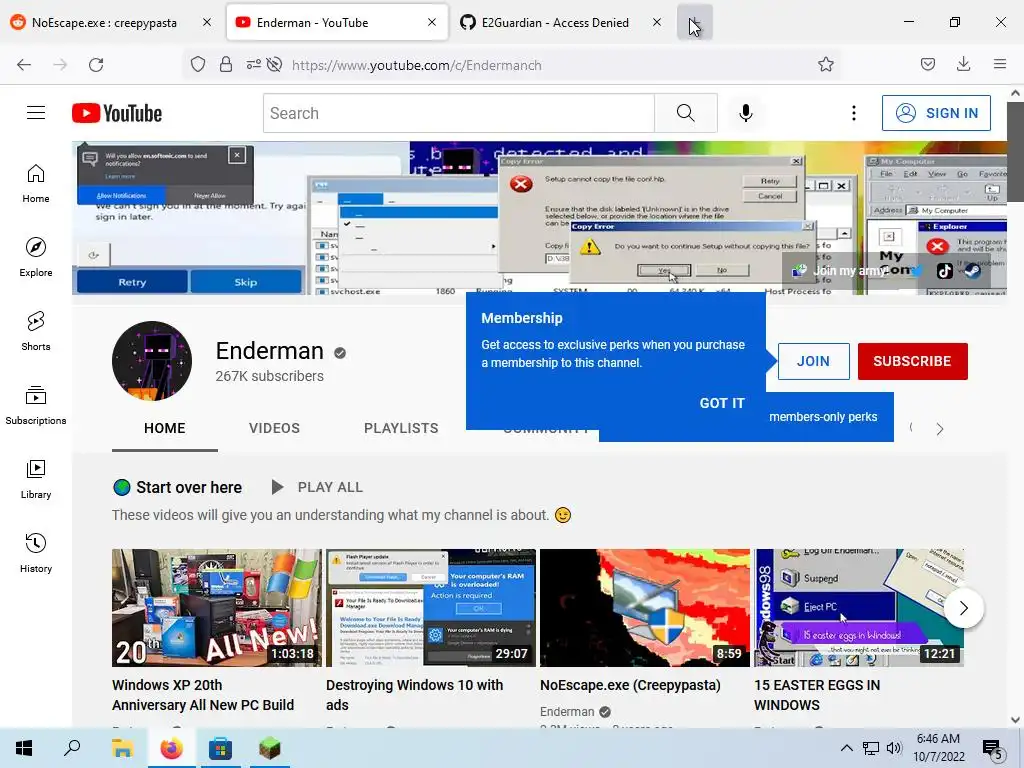Open Minecraft block icon in taskbar
This screenshot has height=768, width=1024.
tap(270, 748)
